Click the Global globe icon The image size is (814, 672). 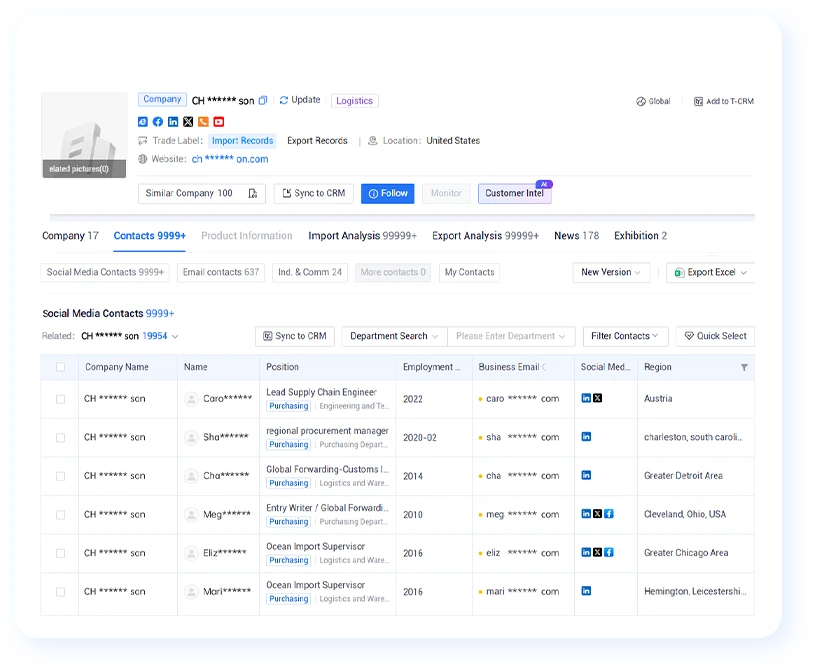tap(641, 101)
